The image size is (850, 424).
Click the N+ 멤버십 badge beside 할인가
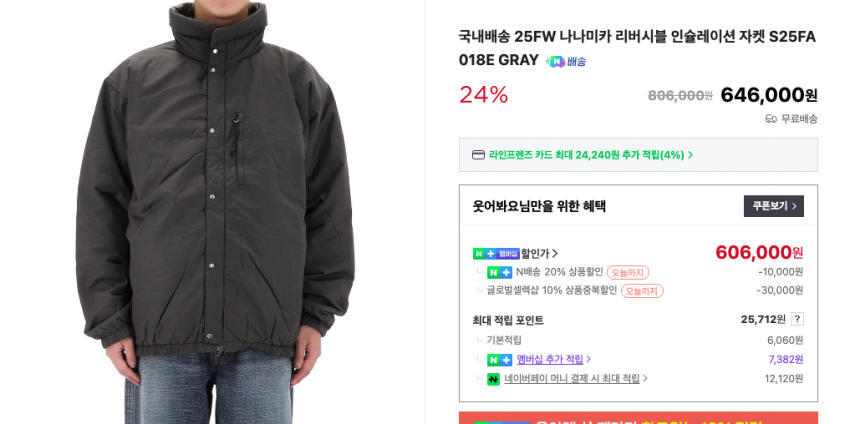click(496, 253)
